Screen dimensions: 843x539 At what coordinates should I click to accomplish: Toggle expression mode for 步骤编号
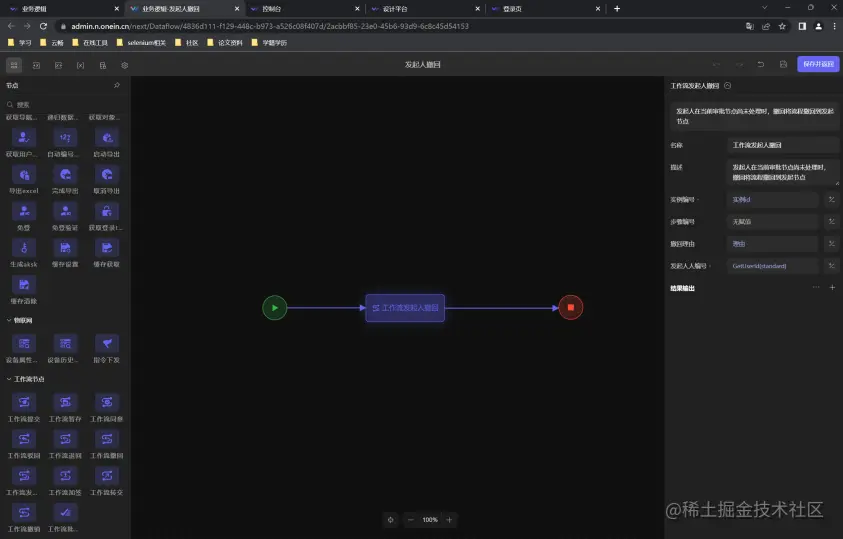tap(831, 221)
